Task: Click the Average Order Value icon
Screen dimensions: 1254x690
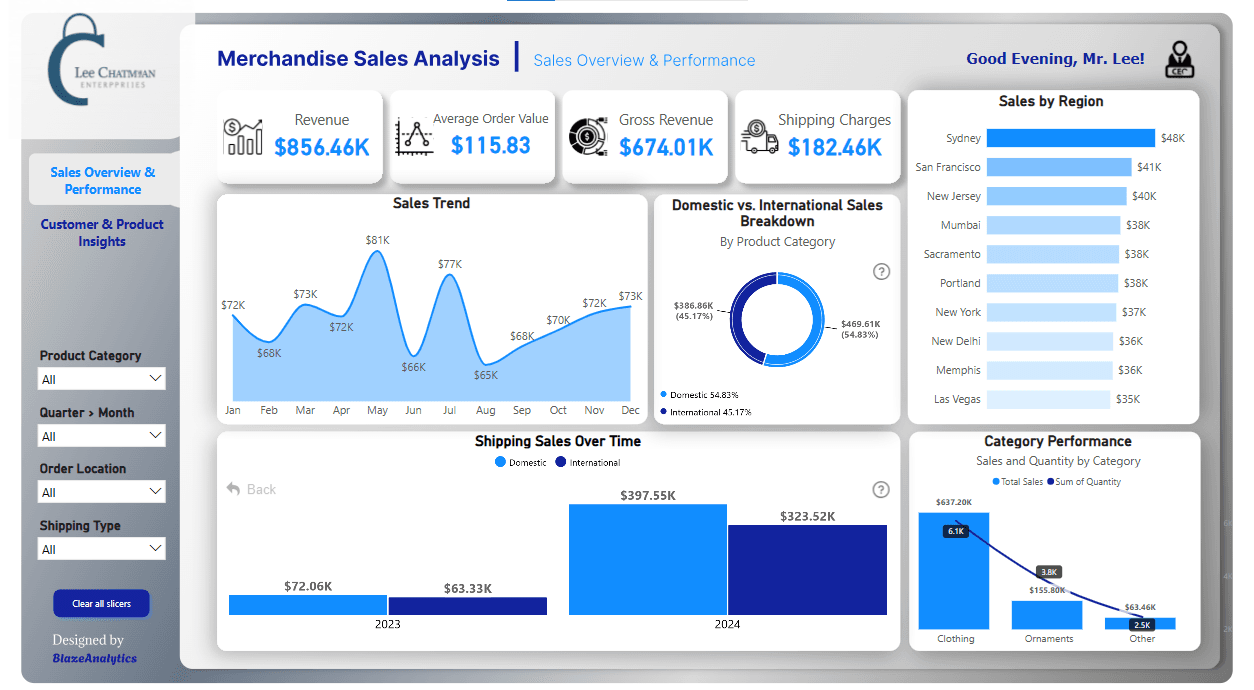Action: 415,137
